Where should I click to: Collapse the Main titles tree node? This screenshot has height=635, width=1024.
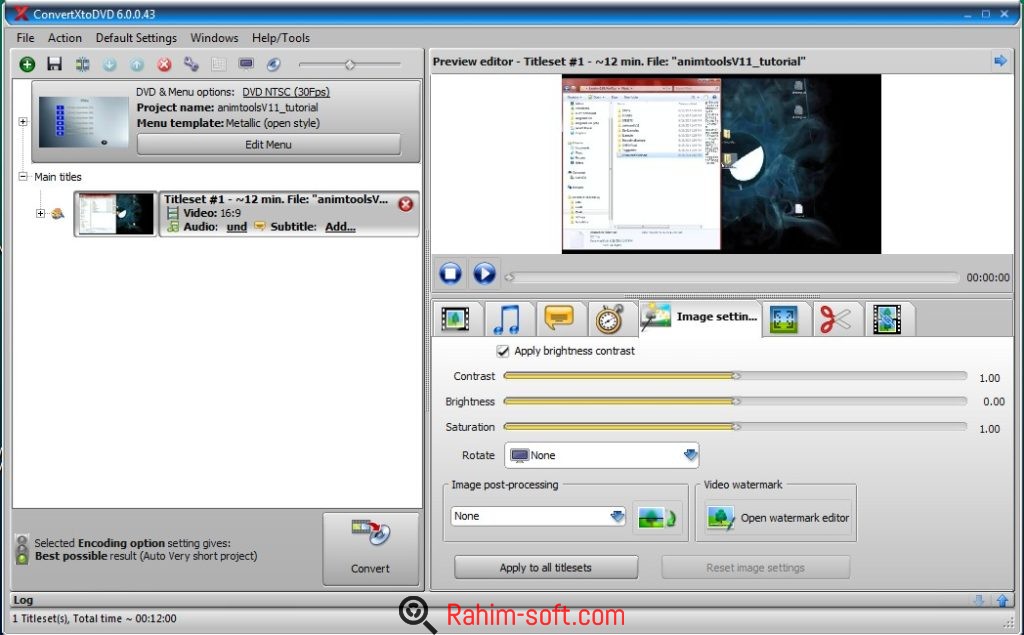point(23,176)
